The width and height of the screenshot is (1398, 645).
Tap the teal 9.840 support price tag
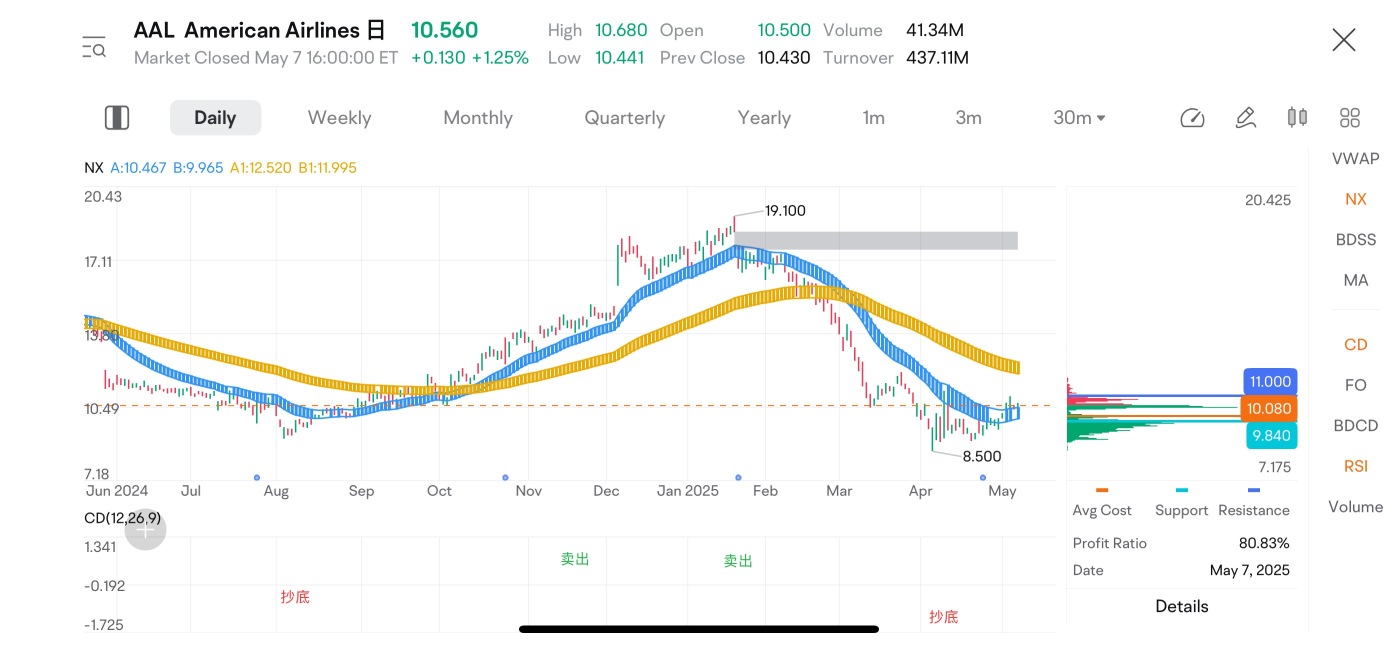(x=1270, y=435)
